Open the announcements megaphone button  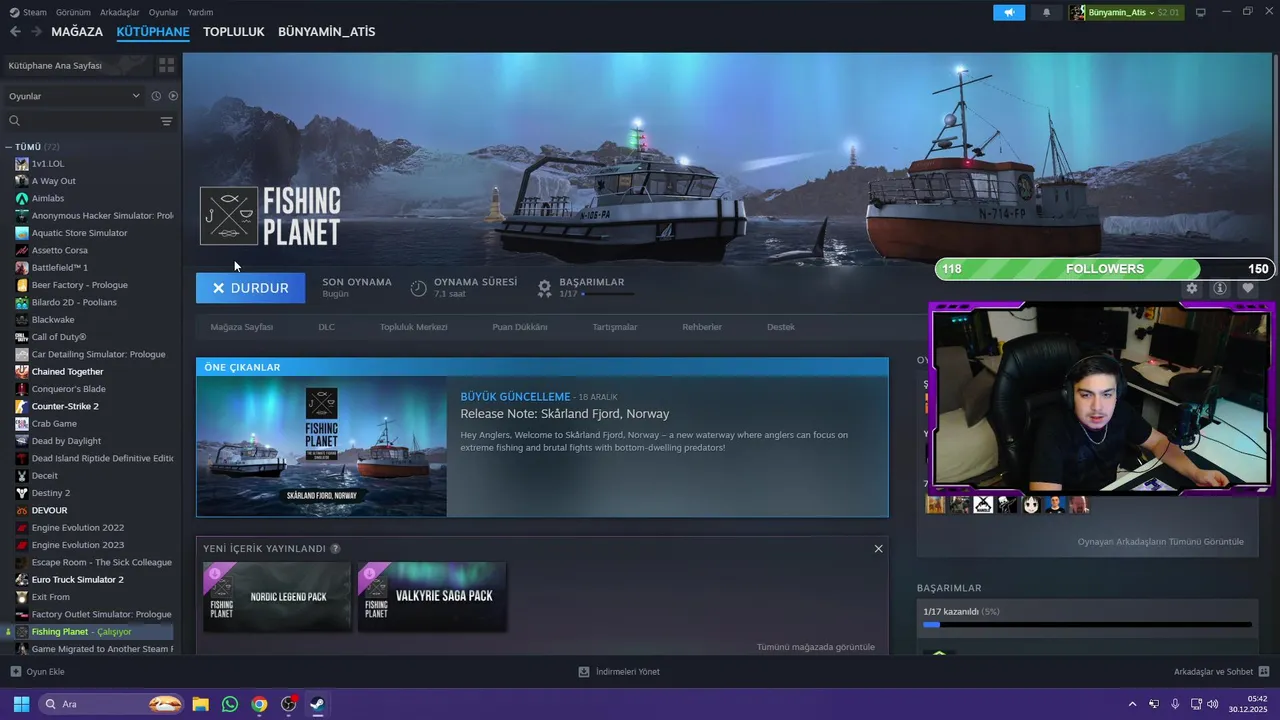(x=1009, y=12)
